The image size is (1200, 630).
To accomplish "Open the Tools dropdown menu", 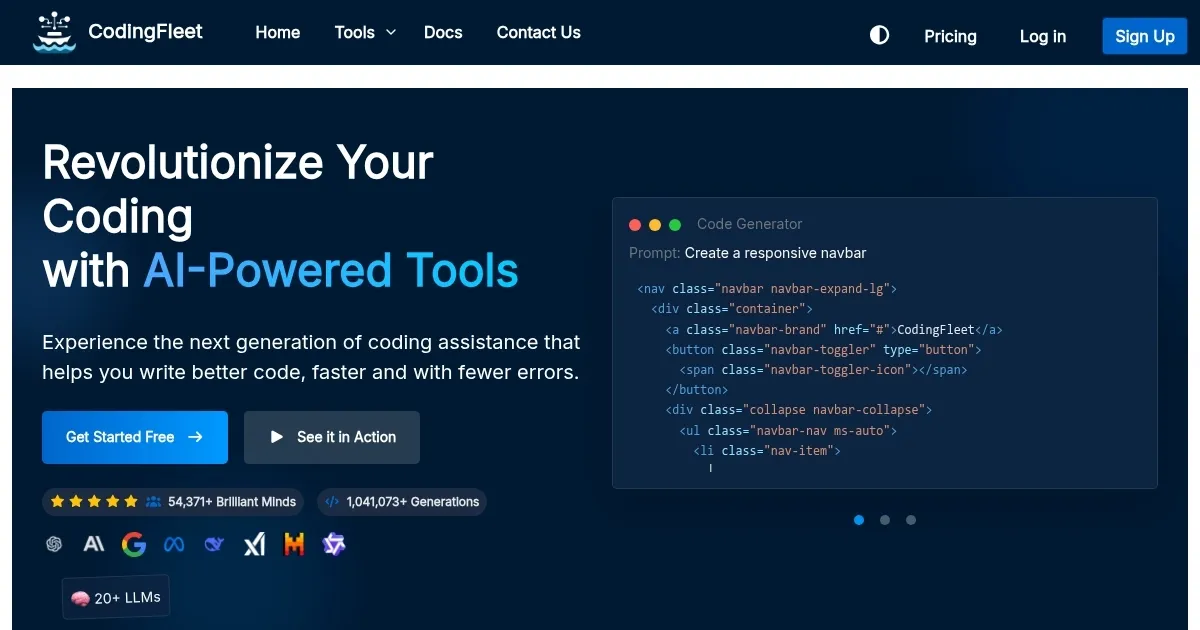I will [355, 32].
